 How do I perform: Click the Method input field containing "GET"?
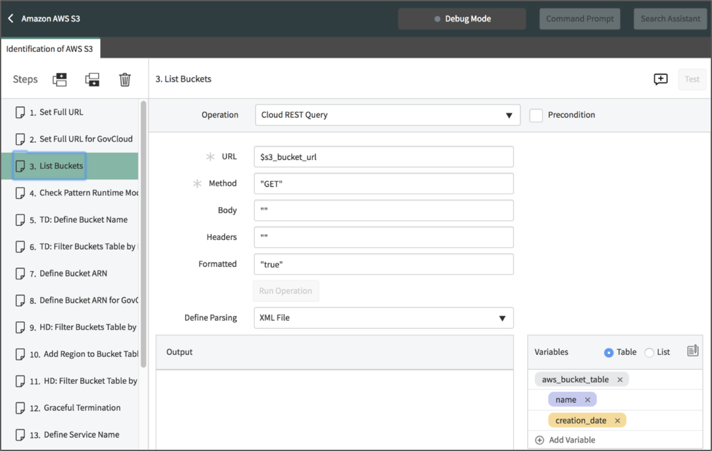[x=384, y=184]
